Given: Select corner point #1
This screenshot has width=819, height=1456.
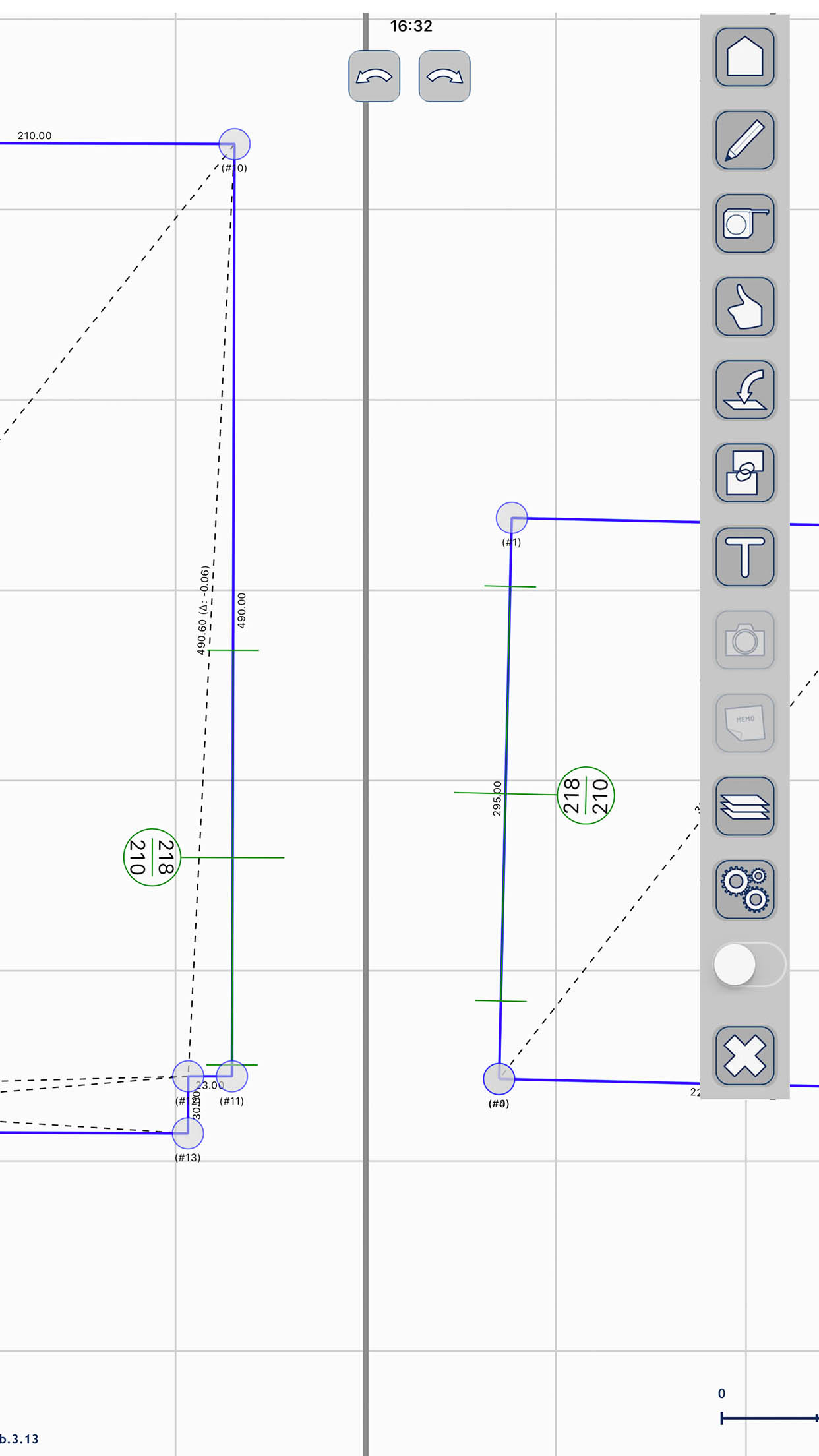Looking at the screenshot, I should tap(512, 518).
